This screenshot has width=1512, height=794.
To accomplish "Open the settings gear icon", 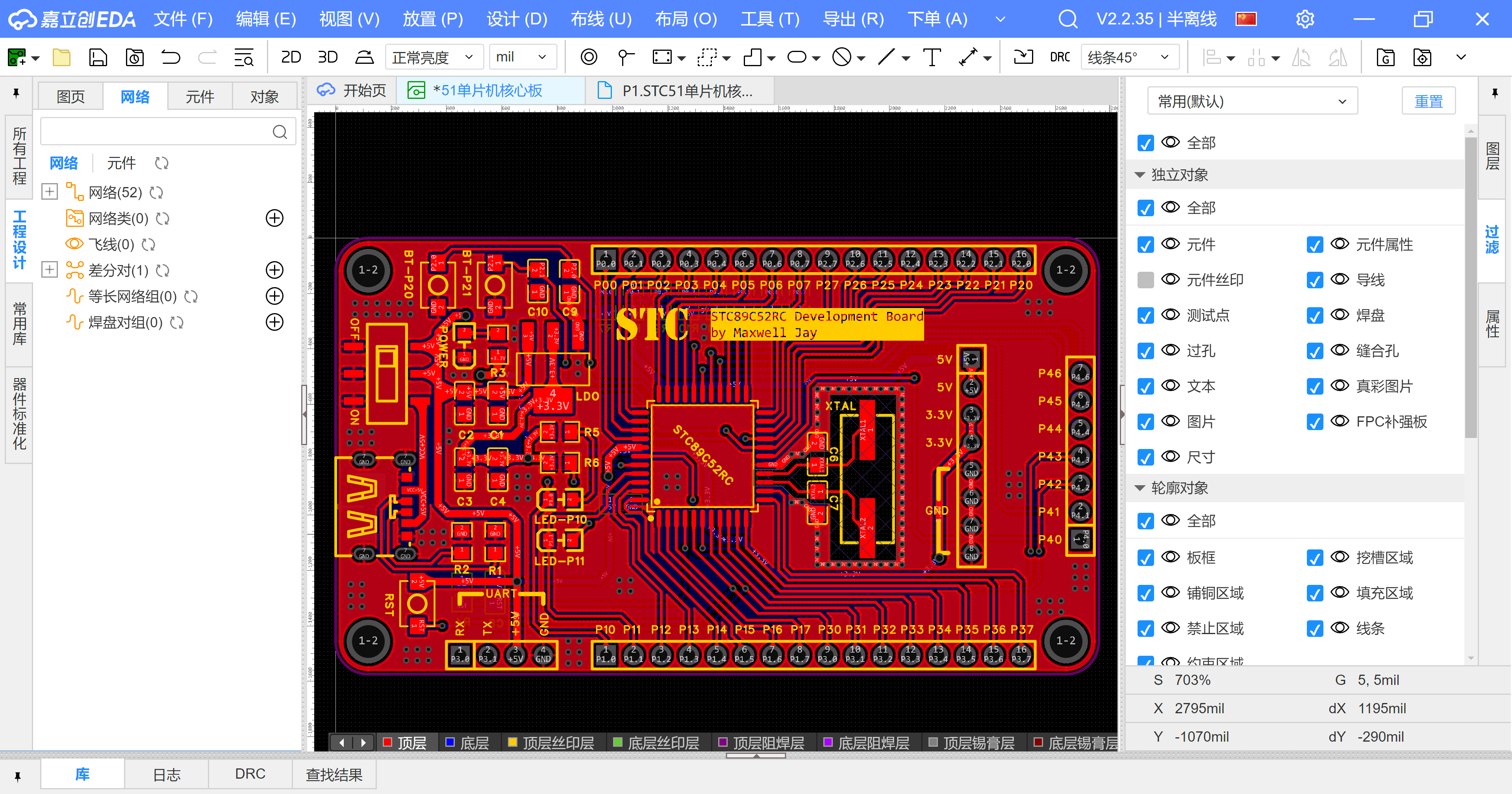I will tap(1304, 19).
